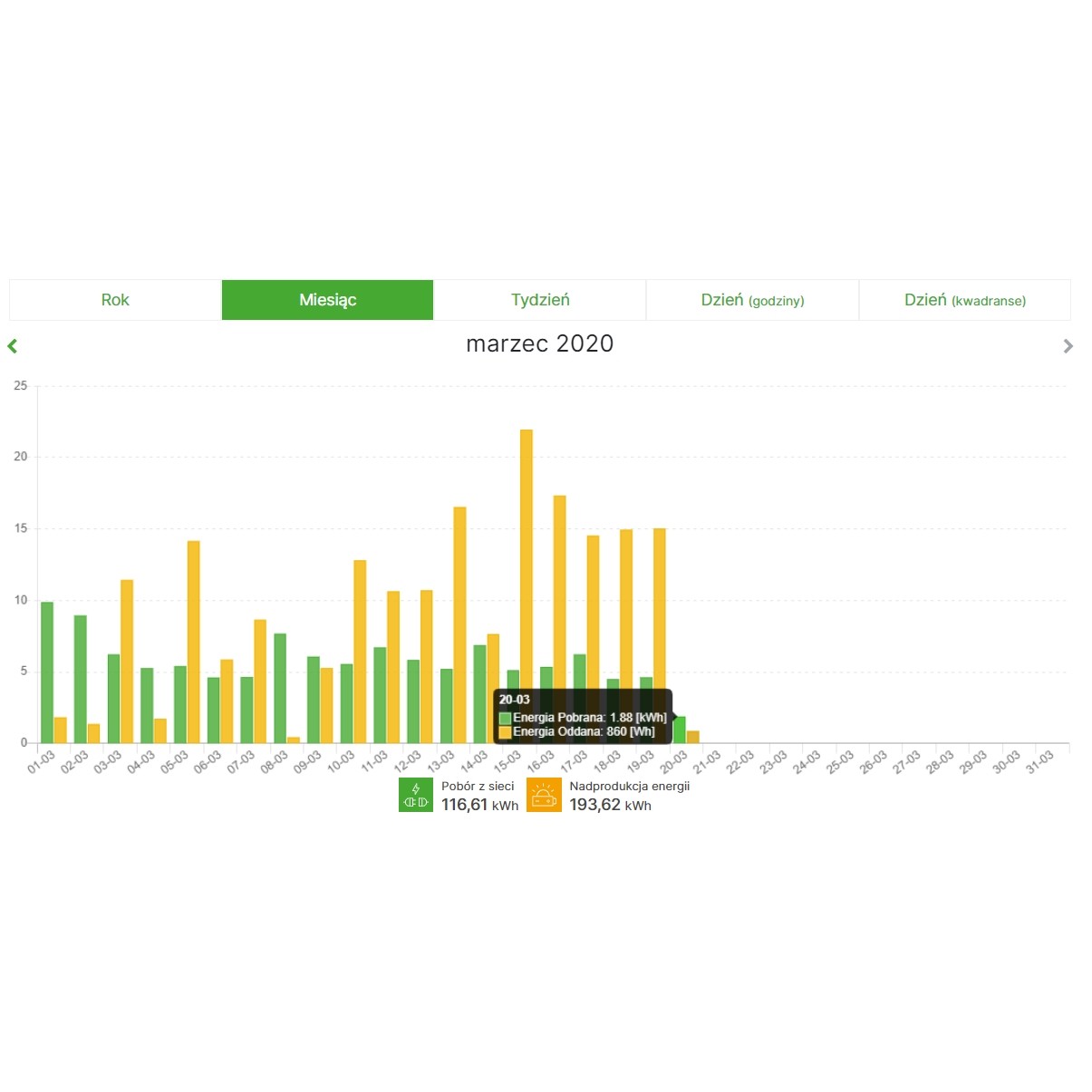This screenshot has height=1092, width=1092.
Task: Click the Nadprodukcja energii label
Action: pos(630,786)
